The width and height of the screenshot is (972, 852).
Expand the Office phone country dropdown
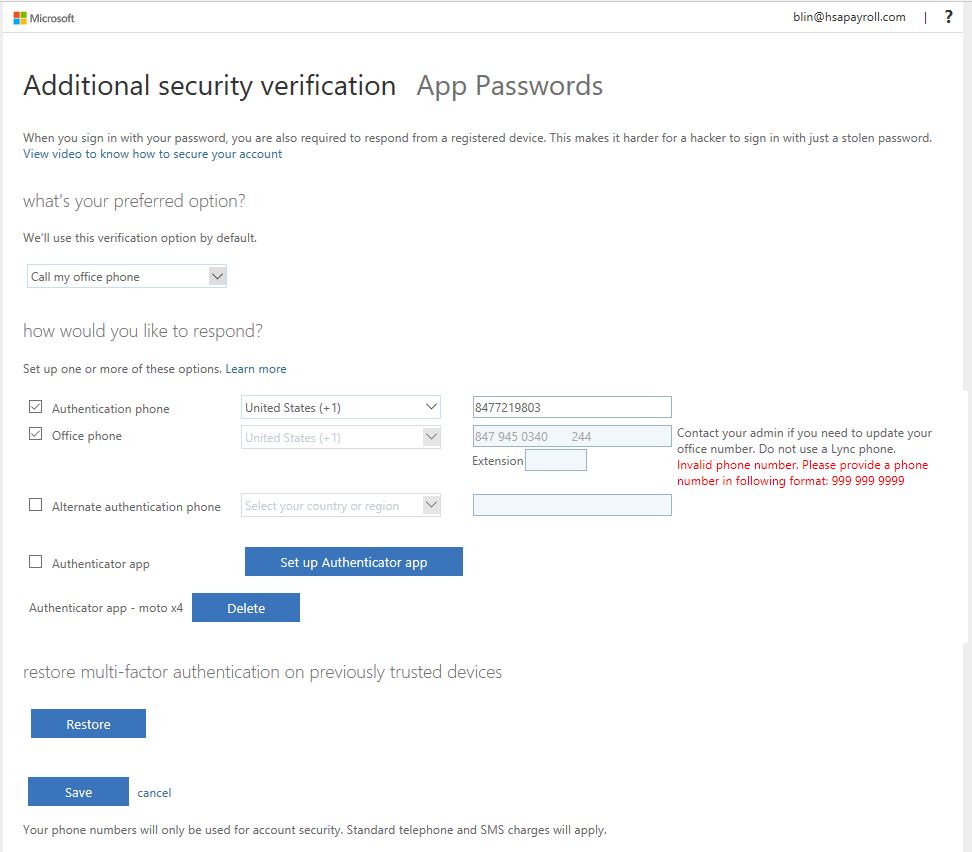pyautogui.click(x=340, y=437)
